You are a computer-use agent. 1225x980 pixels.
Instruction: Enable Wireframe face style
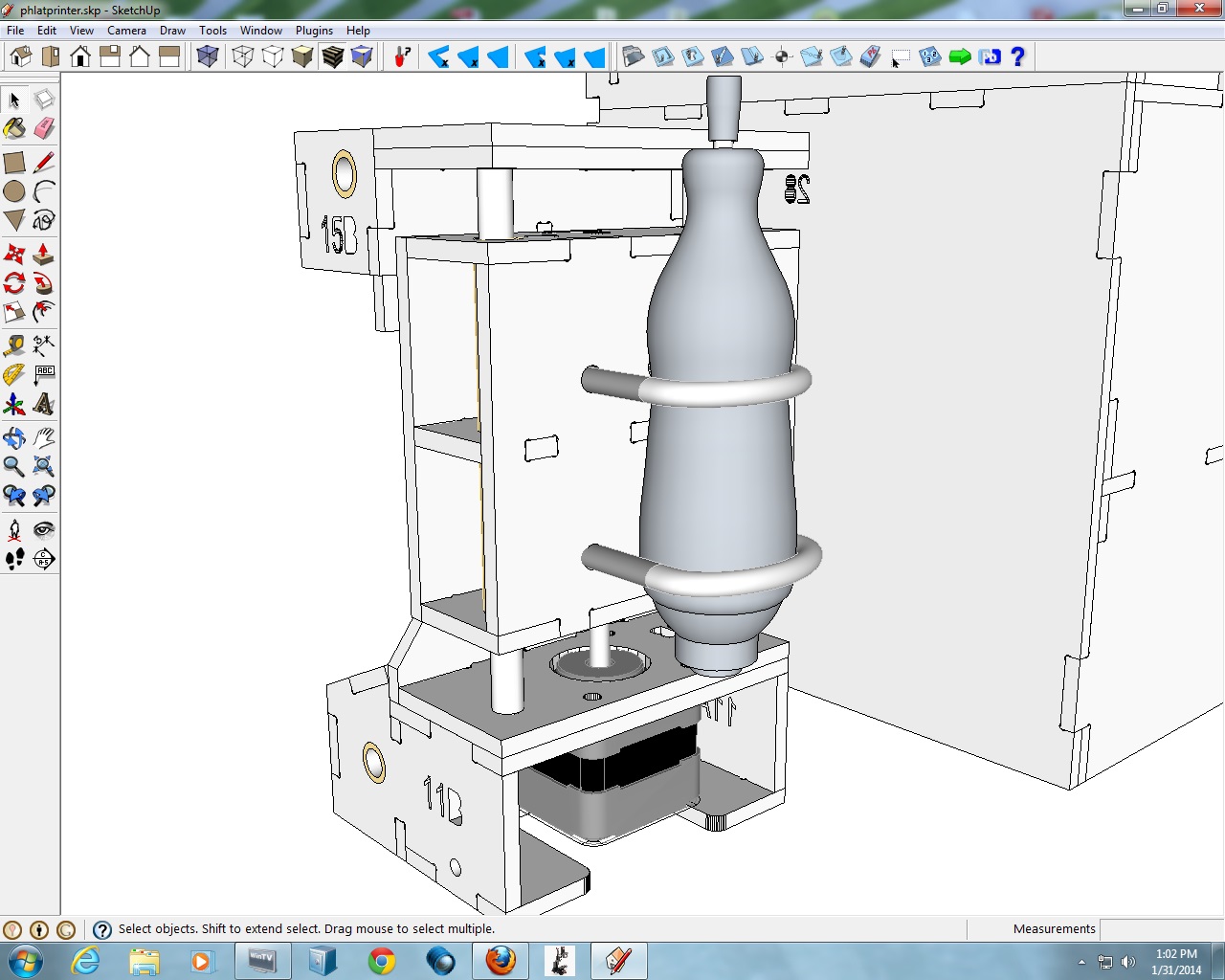point(243,56)
